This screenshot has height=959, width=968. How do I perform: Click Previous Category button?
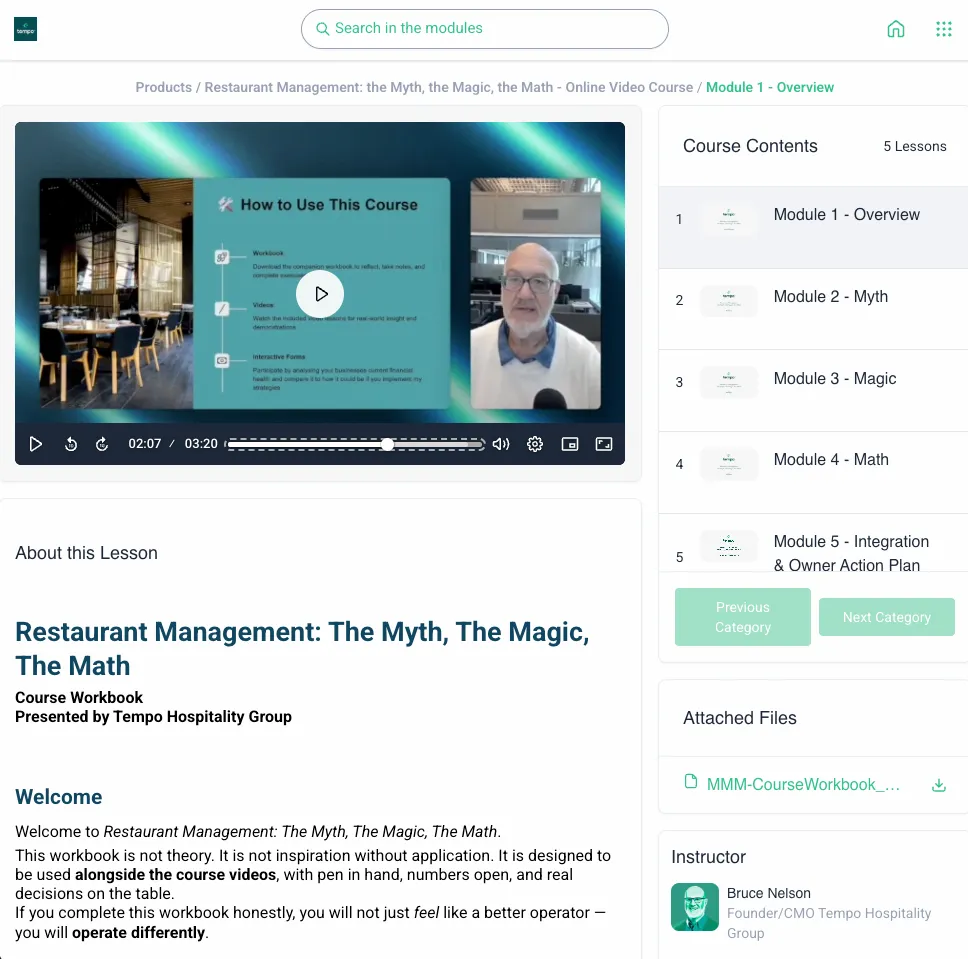coord(743,617)
